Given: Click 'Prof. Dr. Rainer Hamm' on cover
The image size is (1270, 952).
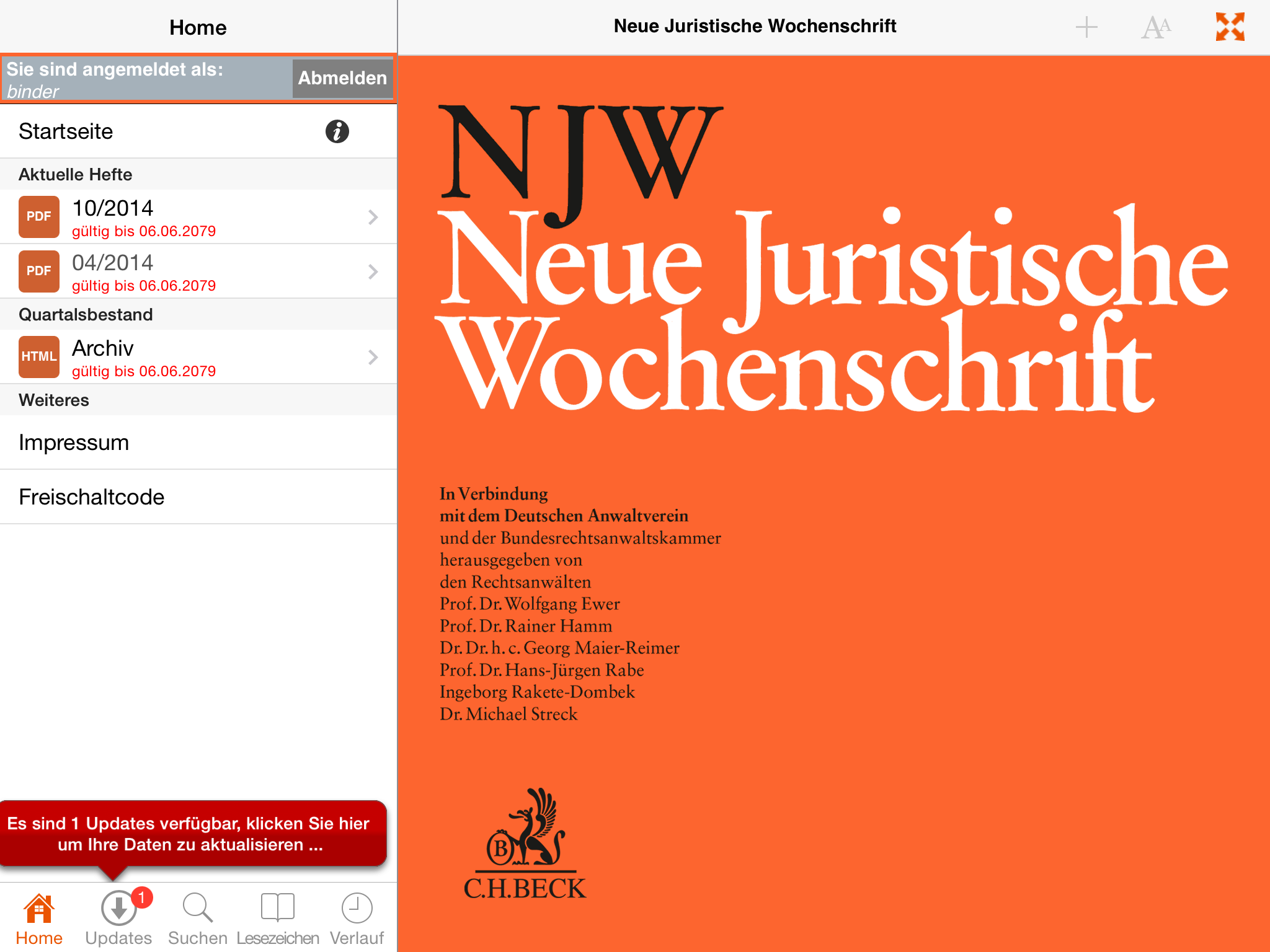Looking at the screenshot, I should coord(526,626).
